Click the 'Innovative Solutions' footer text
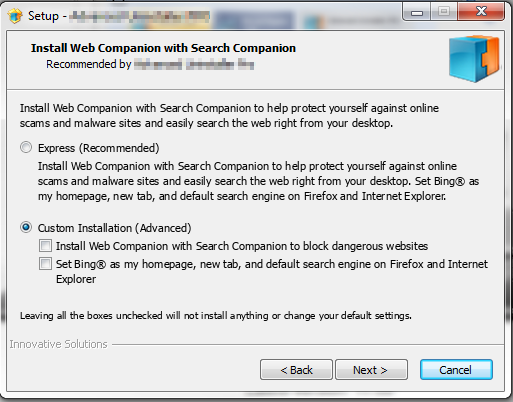513x402 pixels. pyautogui.click(x=58, y=344)
